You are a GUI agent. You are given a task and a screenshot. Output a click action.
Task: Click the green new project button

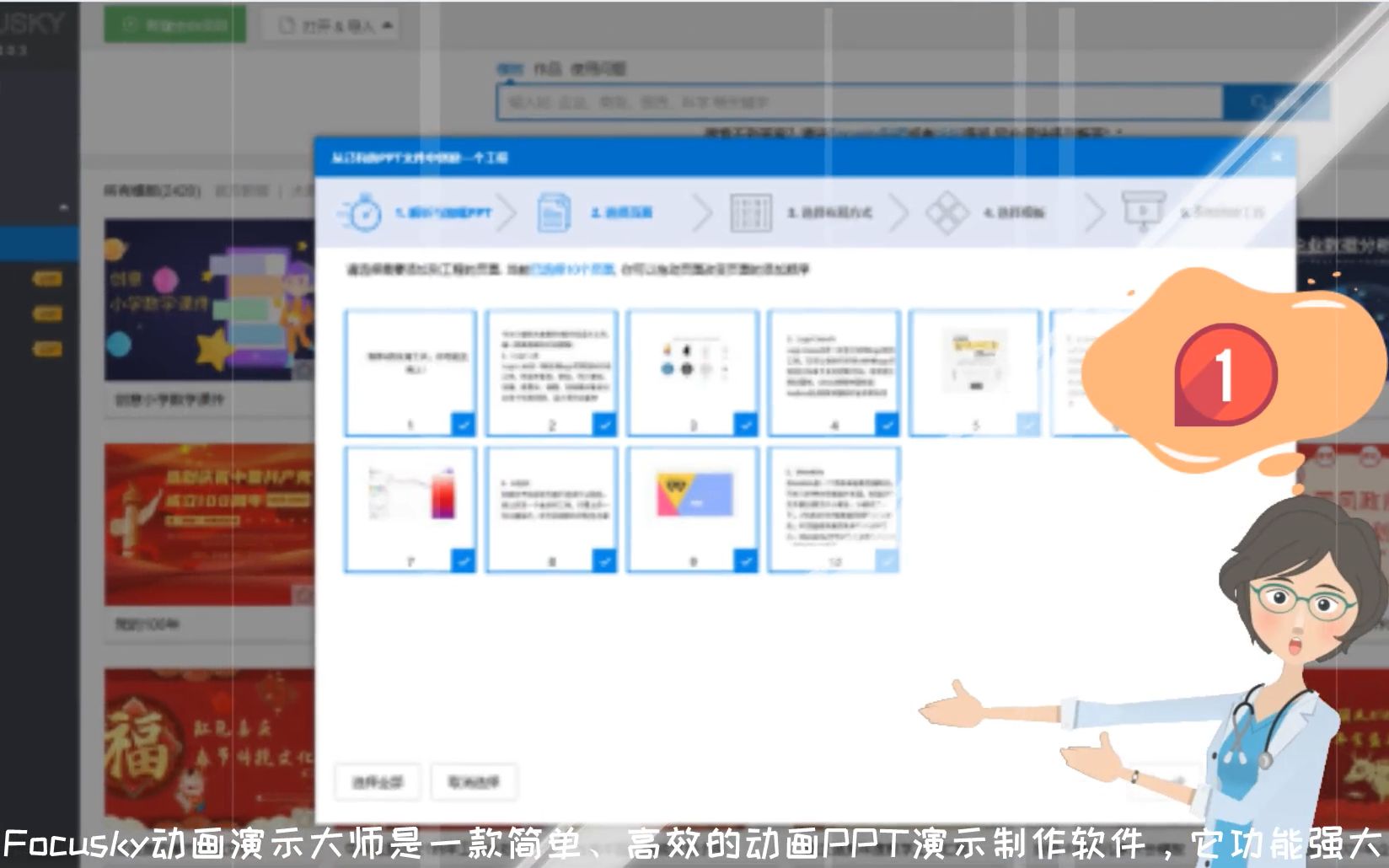[x=175, y=24]
